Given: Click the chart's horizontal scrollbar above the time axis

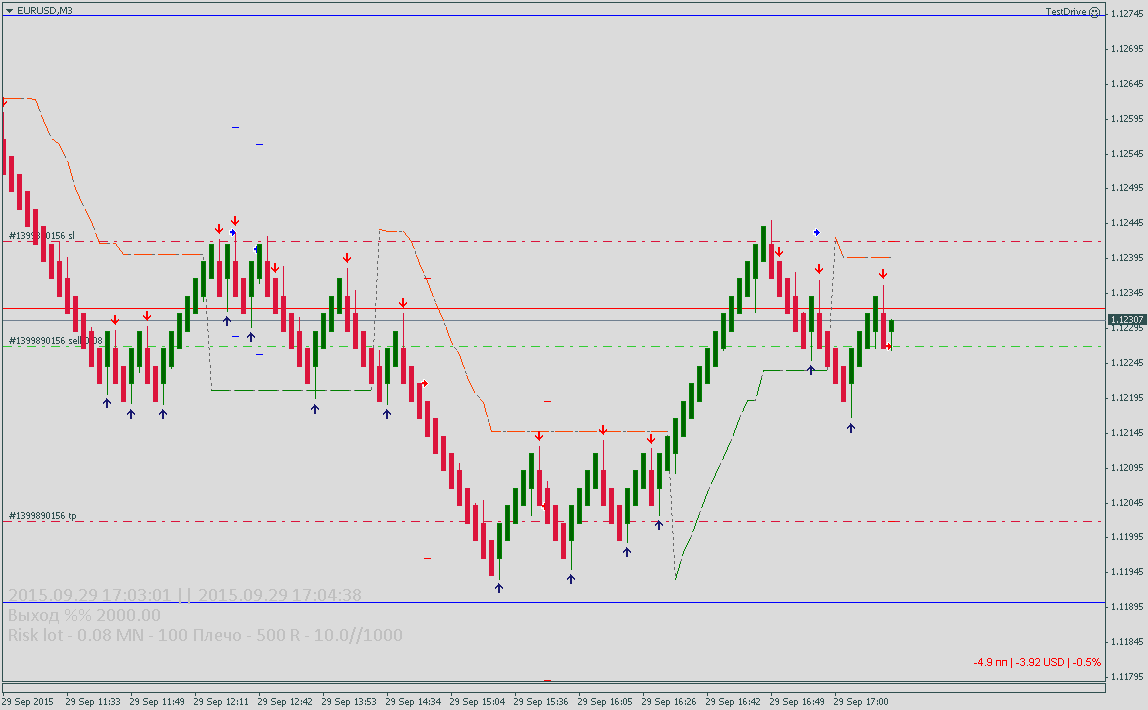Looking at the screenshot, I should point(554,687).
